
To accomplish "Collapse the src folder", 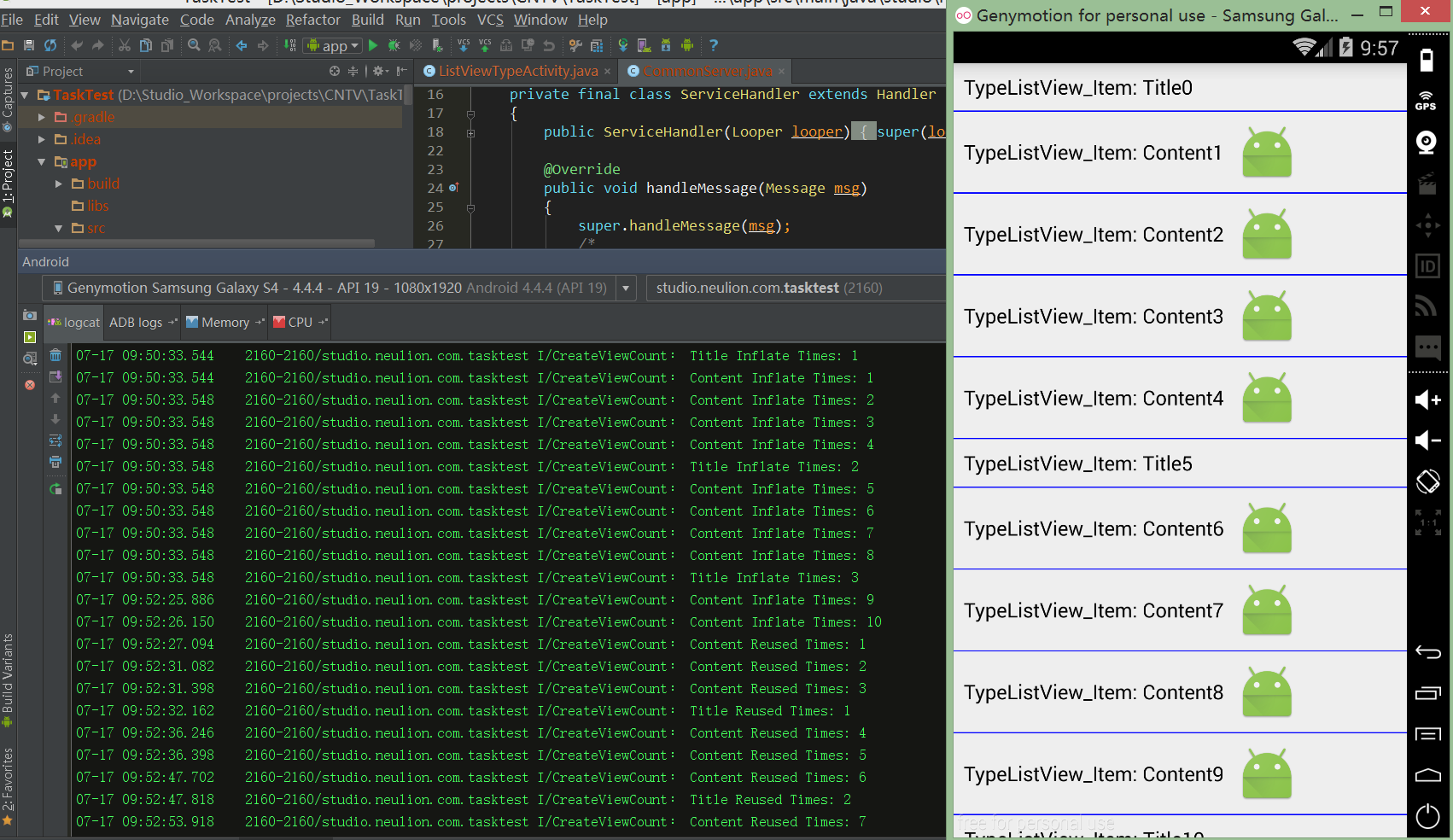I will (x=59, y=228).
